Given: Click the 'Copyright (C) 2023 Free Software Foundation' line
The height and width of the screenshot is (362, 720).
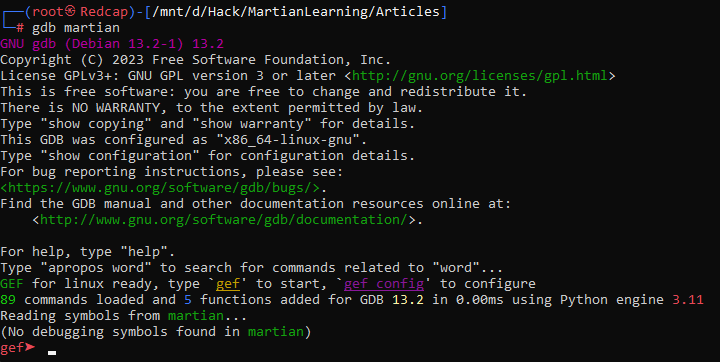Looking at the screenshot, I should pos(195,60).
